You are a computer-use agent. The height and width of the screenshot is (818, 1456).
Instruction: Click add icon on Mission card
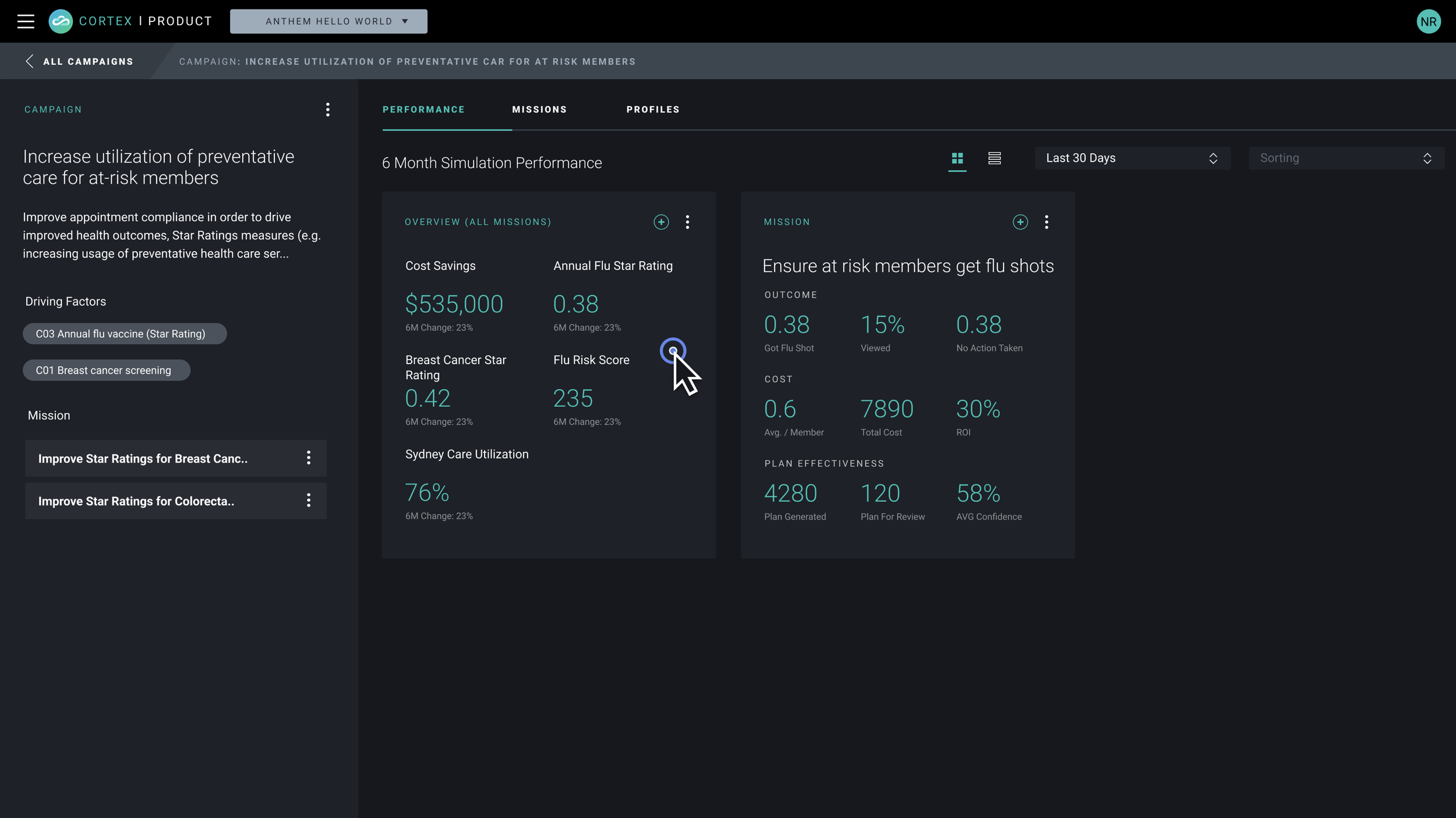coord(1020,222)
